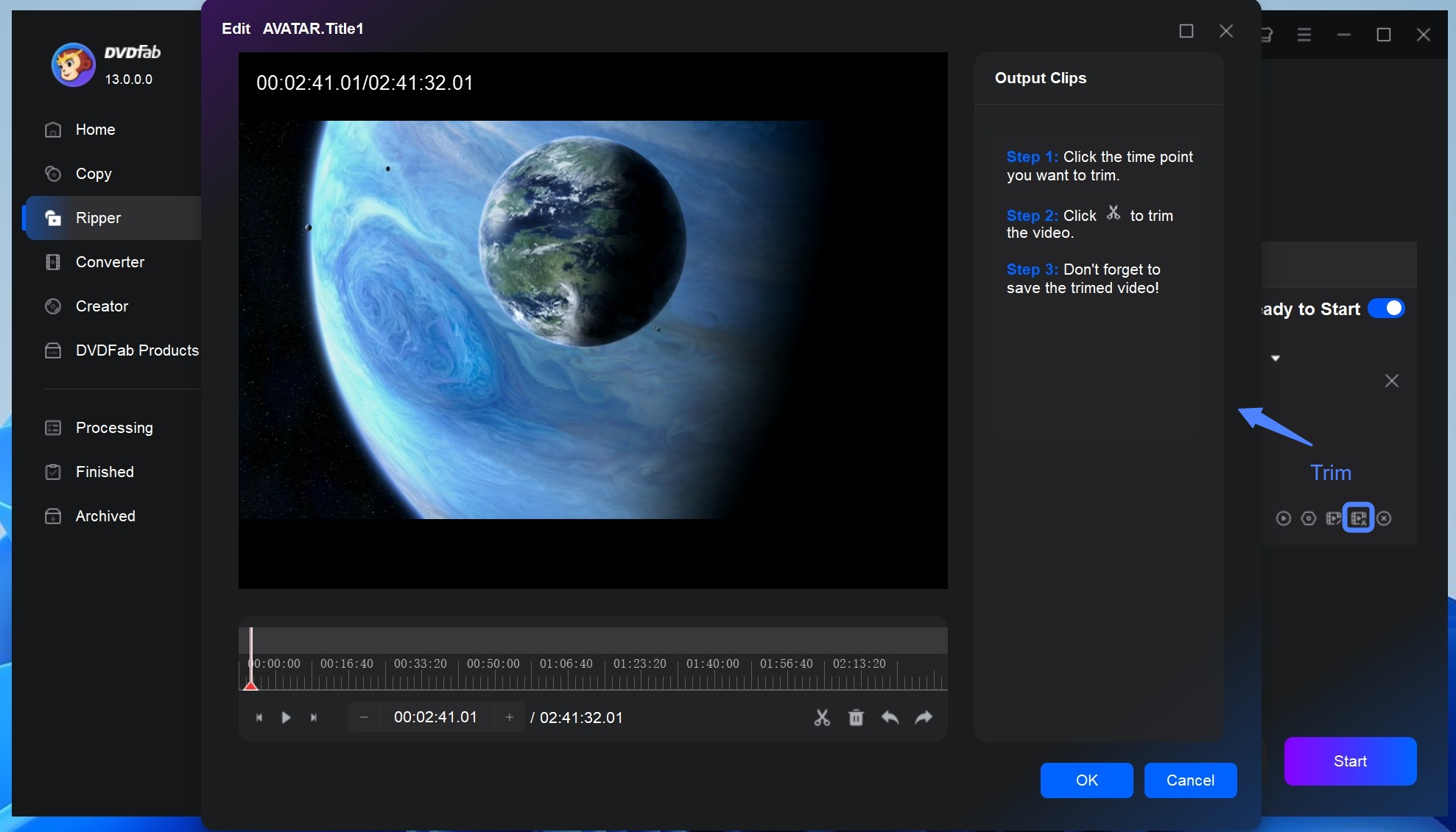Click the Trim icon in task row
The image size is (1456, 832).
click(x=1359, y=518)
